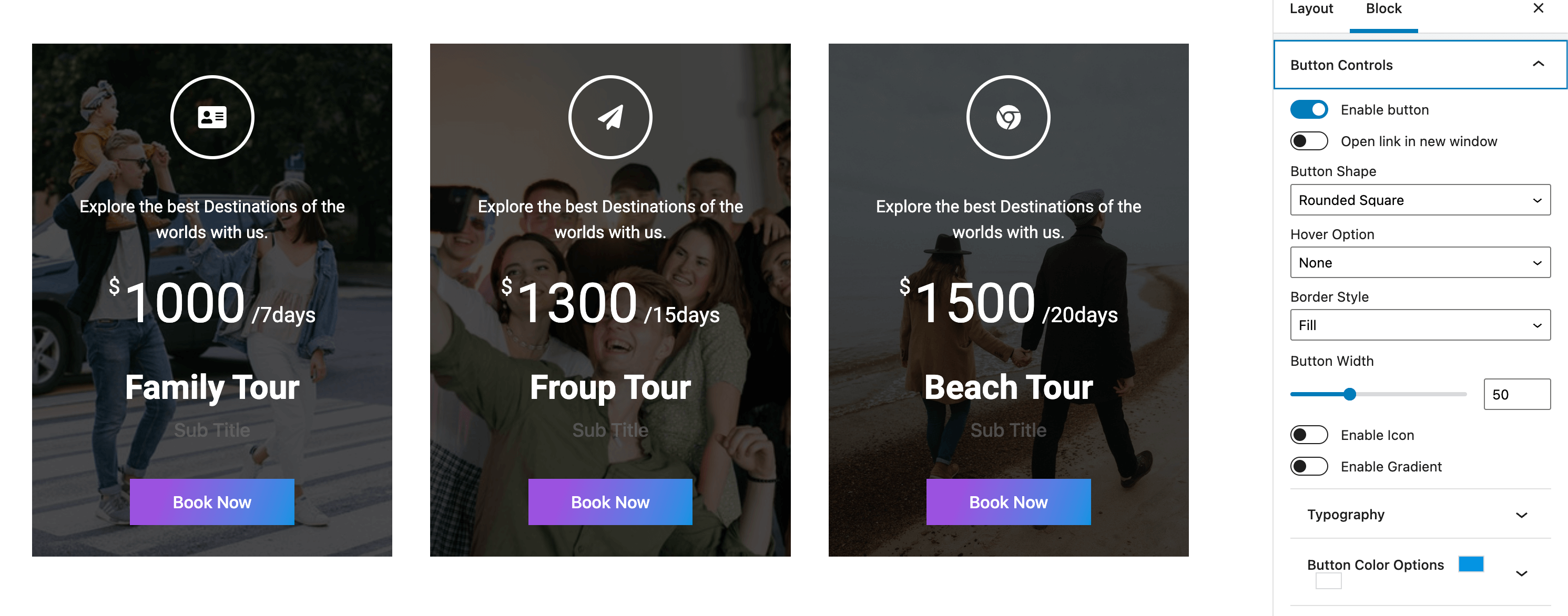
Task: Collapse the Button Controls panel chevron
Action: click(1538, 64)
